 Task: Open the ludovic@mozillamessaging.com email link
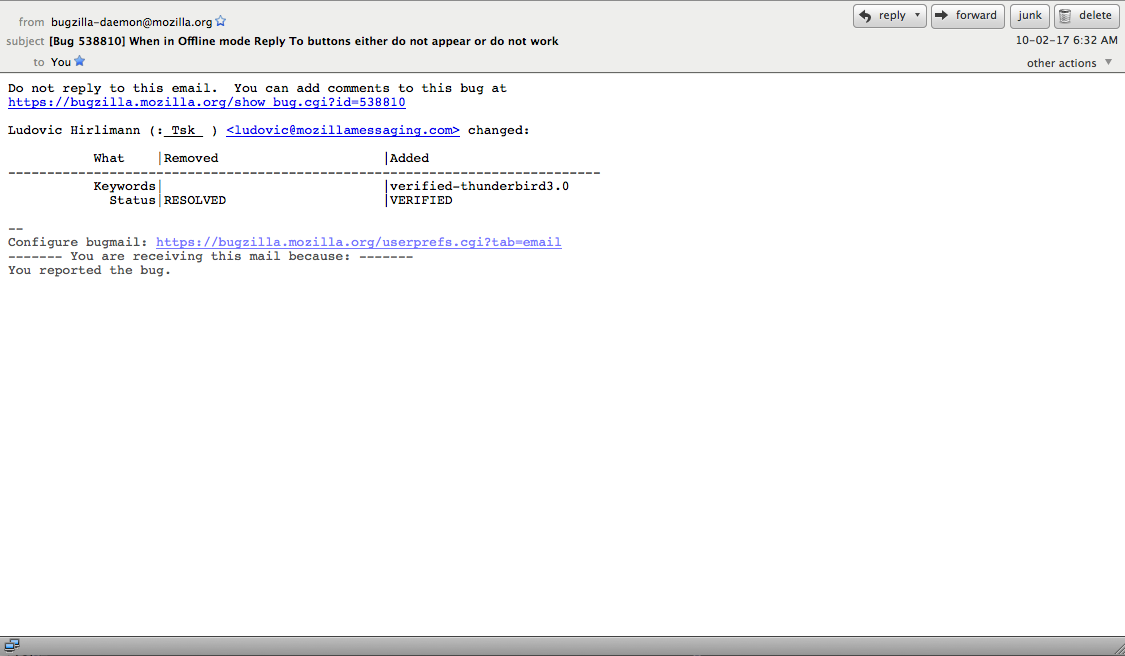(343, 130)
